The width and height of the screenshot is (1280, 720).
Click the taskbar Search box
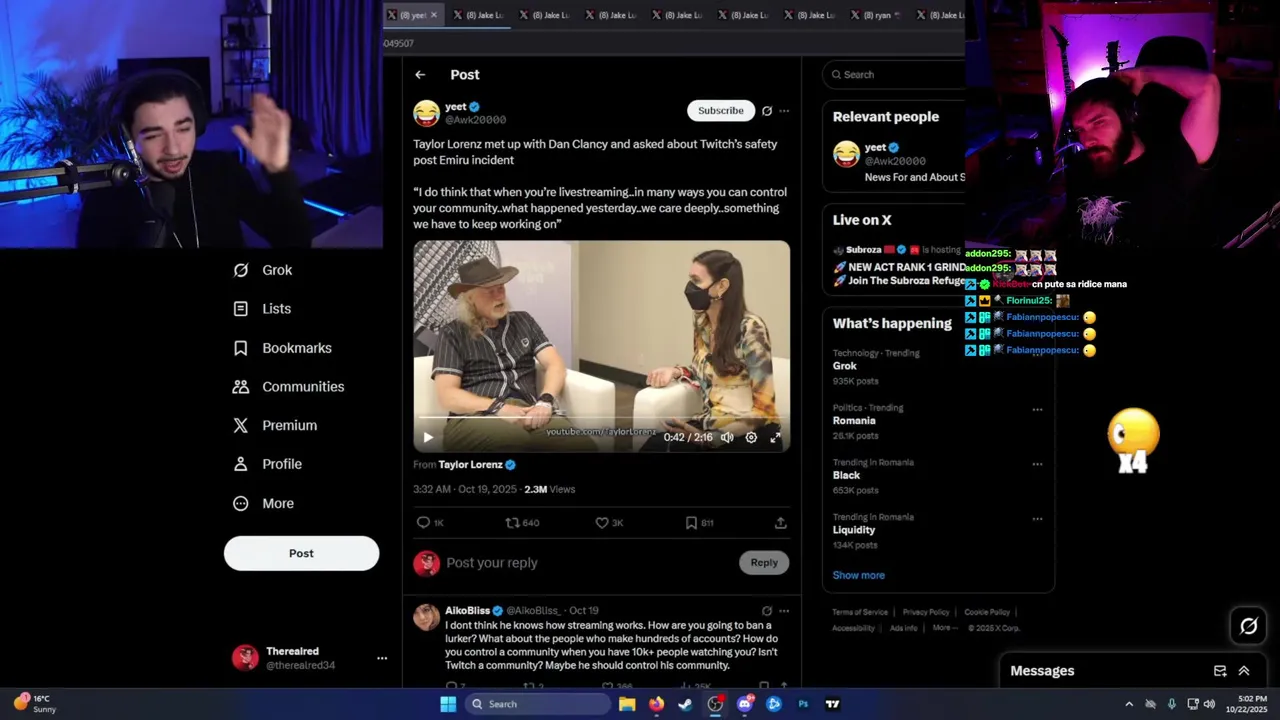pos(538,704)
